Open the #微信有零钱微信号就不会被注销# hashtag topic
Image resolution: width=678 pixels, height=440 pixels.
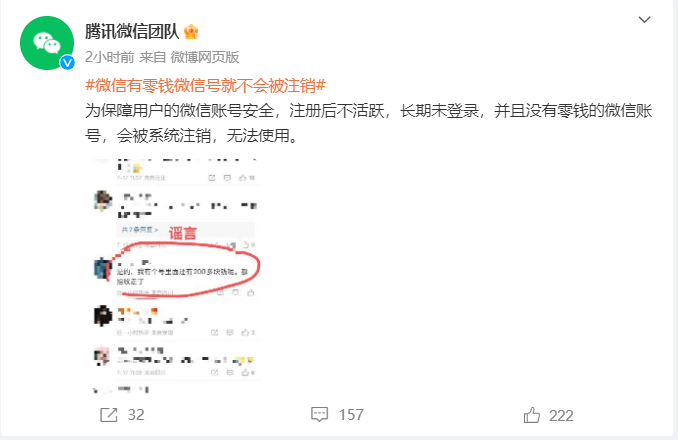coord(205,85)
